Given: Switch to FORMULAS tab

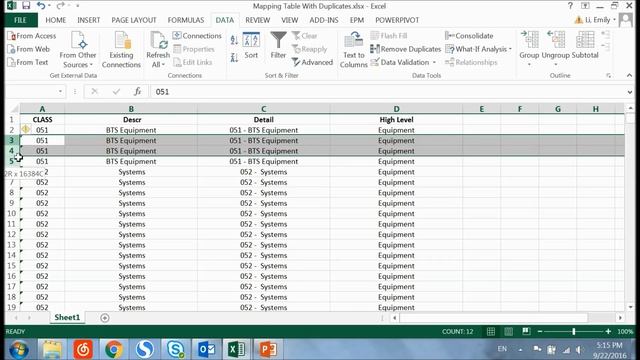Looking at the screenshot, I should pyautogui.click(x=186, y=20).
